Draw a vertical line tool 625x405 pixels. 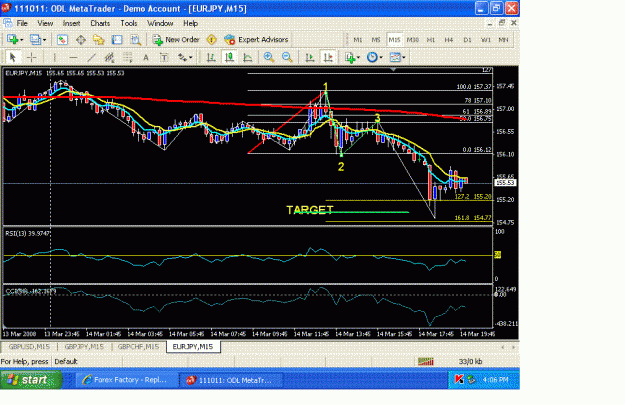click(x=55, y=57)
